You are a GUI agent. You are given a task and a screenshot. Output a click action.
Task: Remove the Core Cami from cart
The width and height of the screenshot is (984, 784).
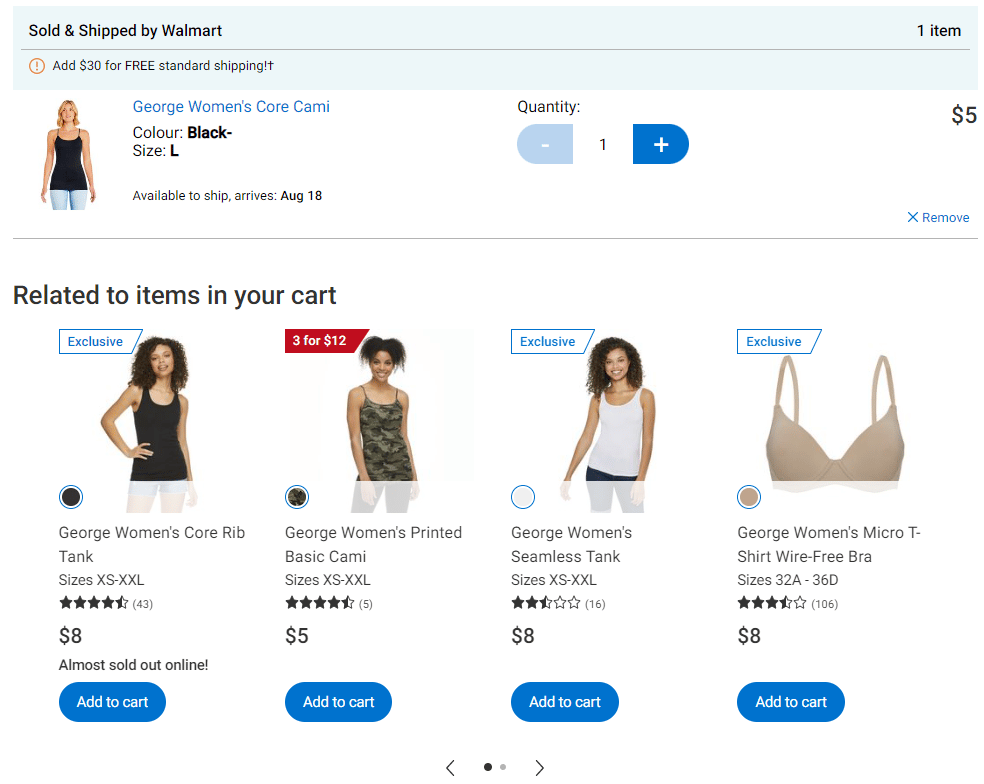tap(938, 217)
